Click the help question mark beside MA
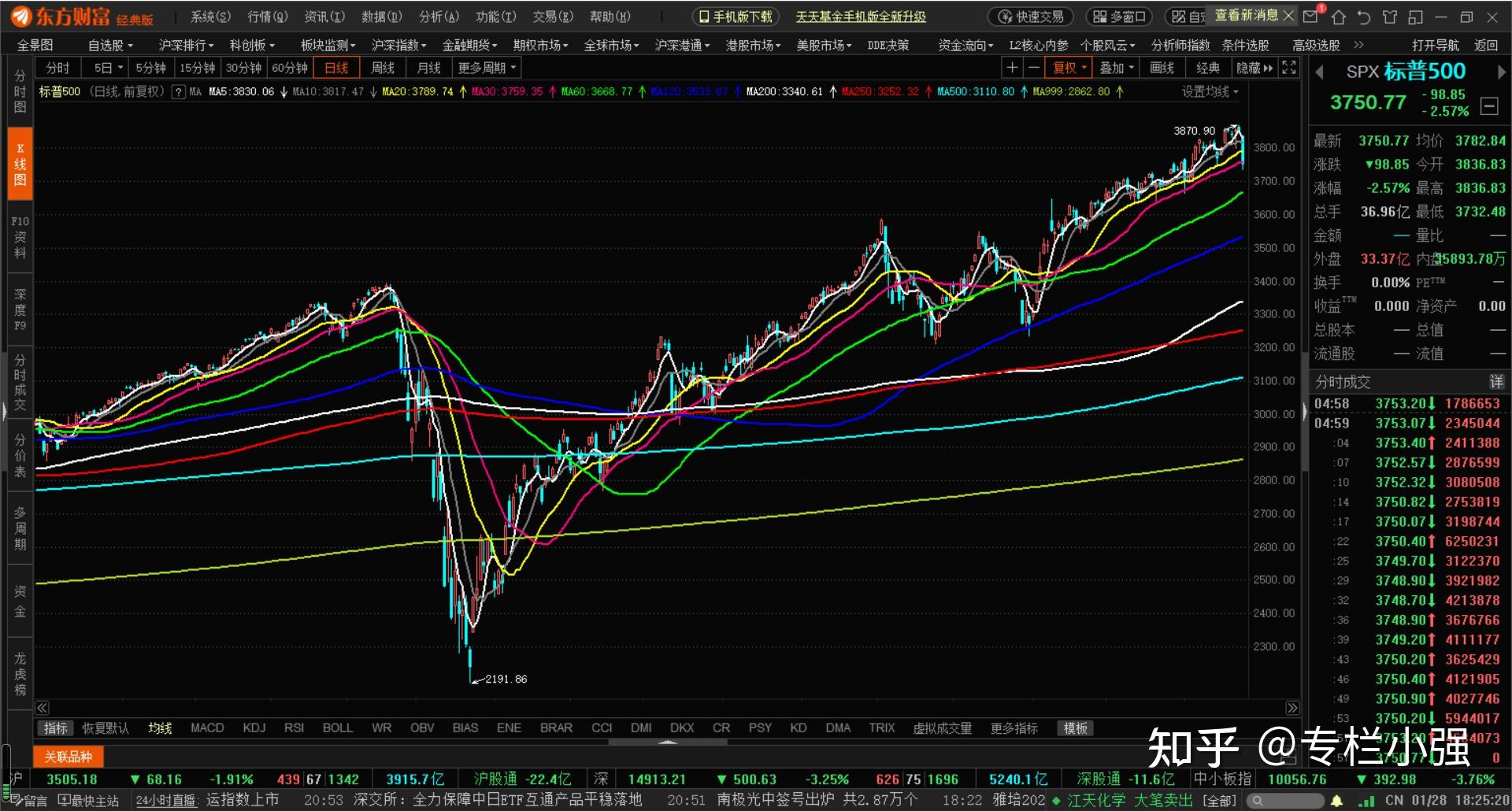Viewport: 1512px width, 811px height. coord(179,92)
